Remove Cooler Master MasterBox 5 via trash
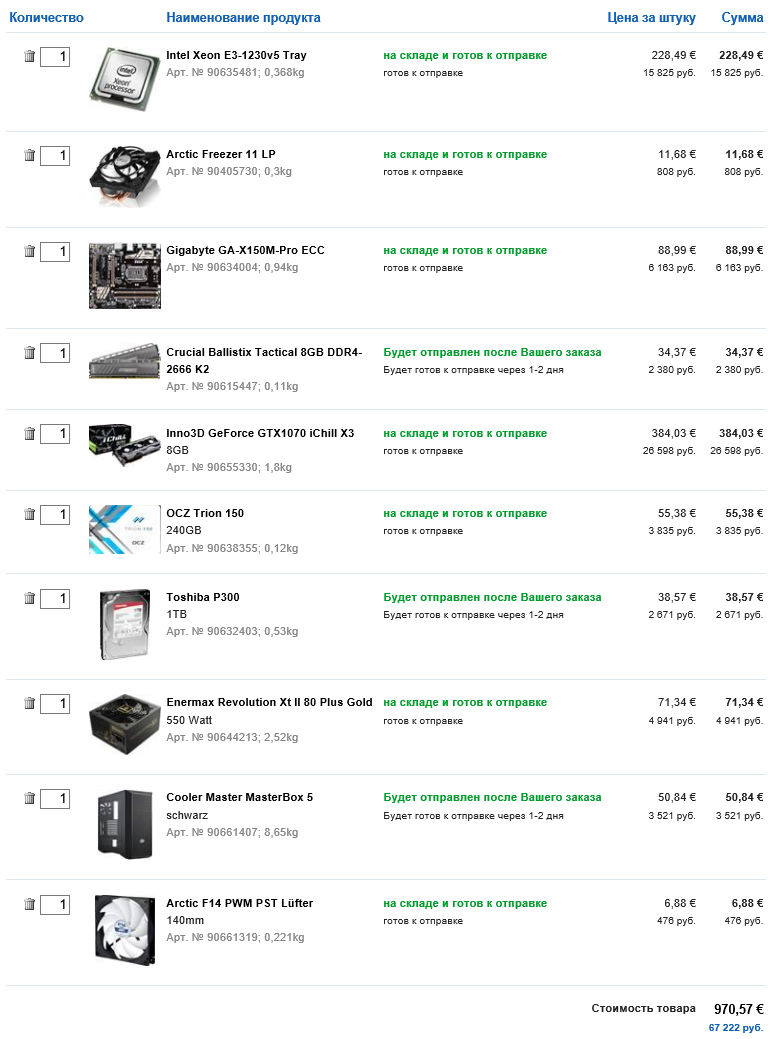The height and width of the screenshot is (1039, 770). point(29,798)
